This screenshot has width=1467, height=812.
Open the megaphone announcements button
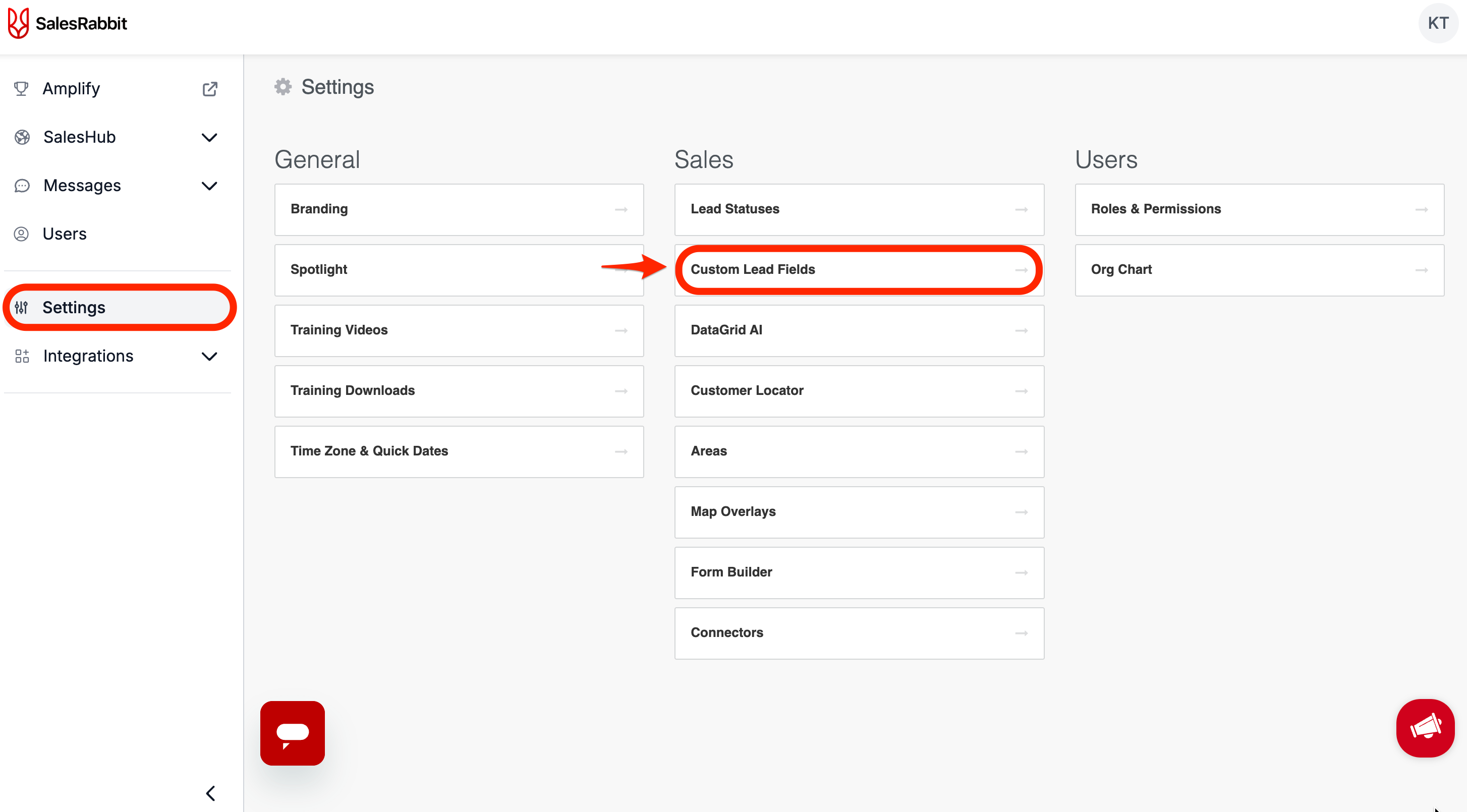[x=1425, y=728]
